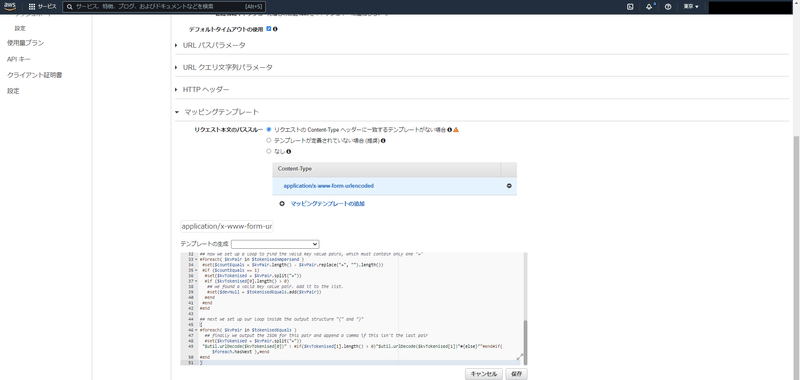Open 使用量プラン in the sidebar
800x380 pixels.
(26, 43)
